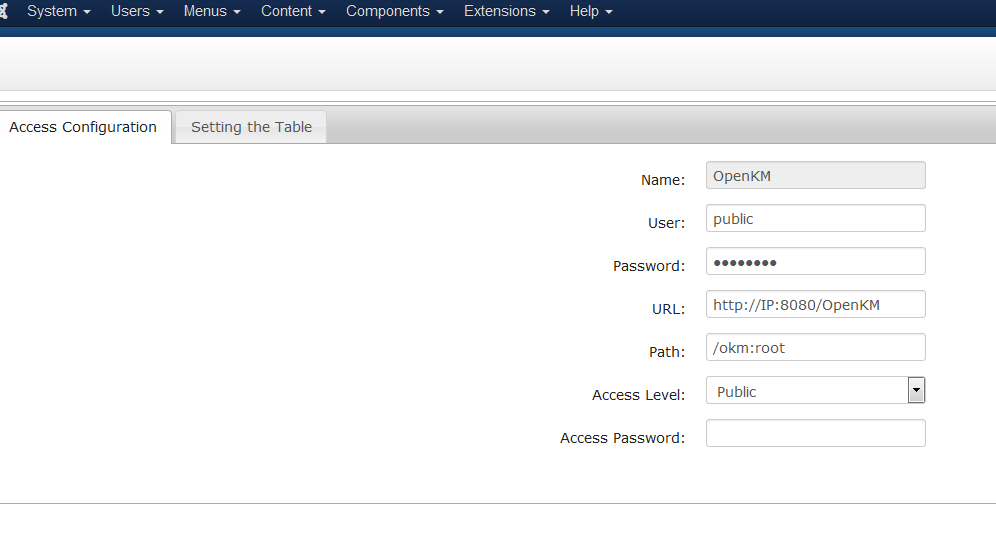Focus the User input field
Screen dimensions: 996x538
click(815, 219)
